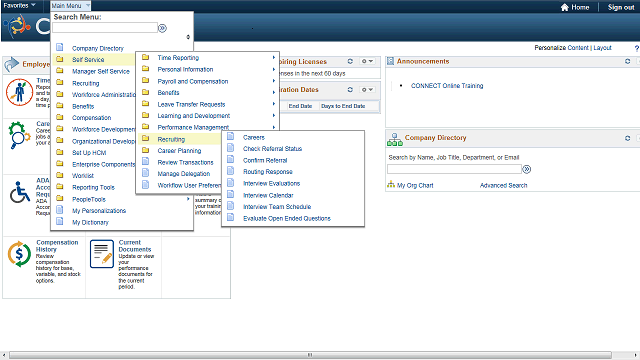Click the Company Directory search arrow icon
Image resolution: width=640 pixels, height=360 pixels.
coord(527,169)
